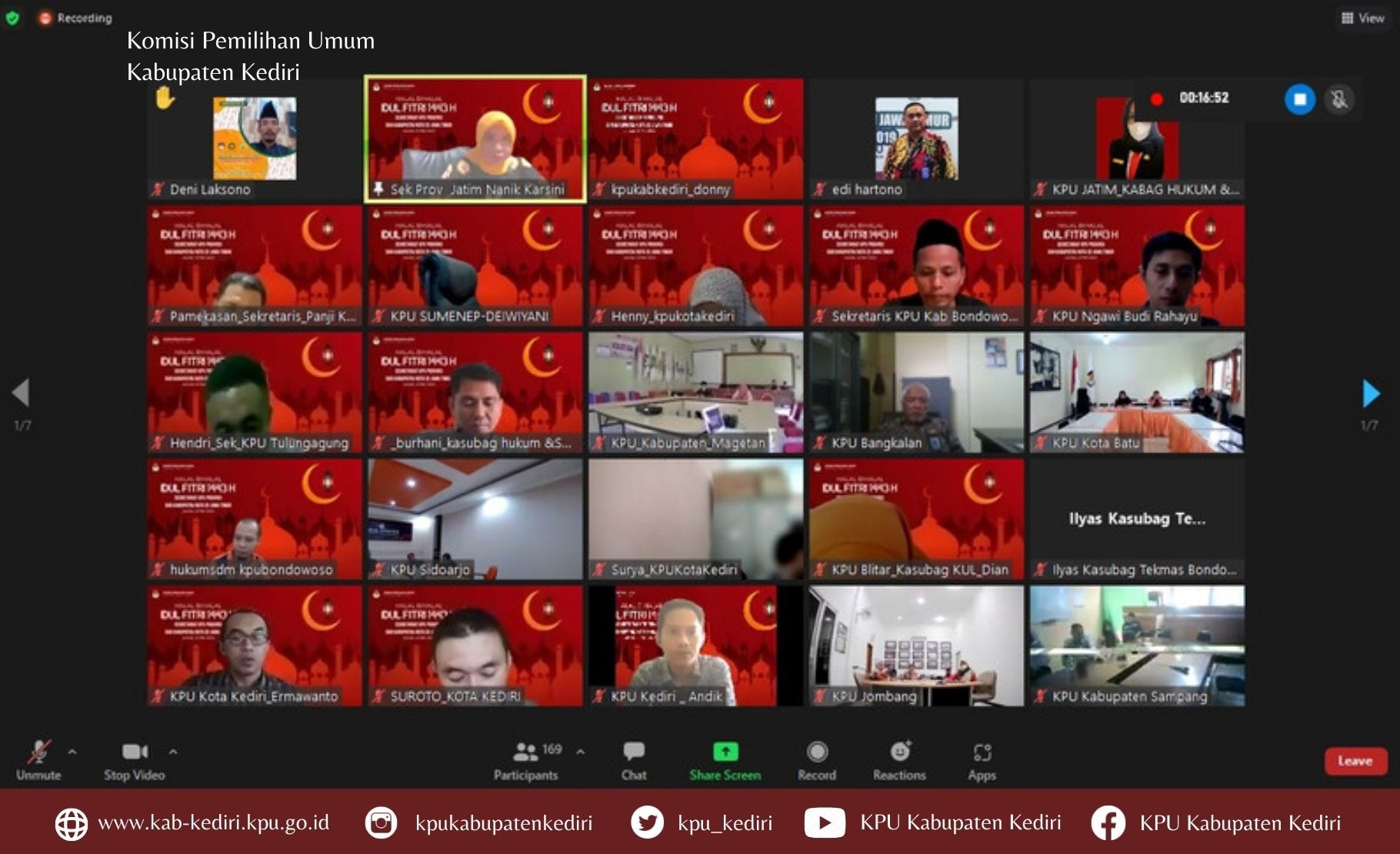Open the Reactions menu
This screenshot has width=1400, height=854.
coord(899,760)
